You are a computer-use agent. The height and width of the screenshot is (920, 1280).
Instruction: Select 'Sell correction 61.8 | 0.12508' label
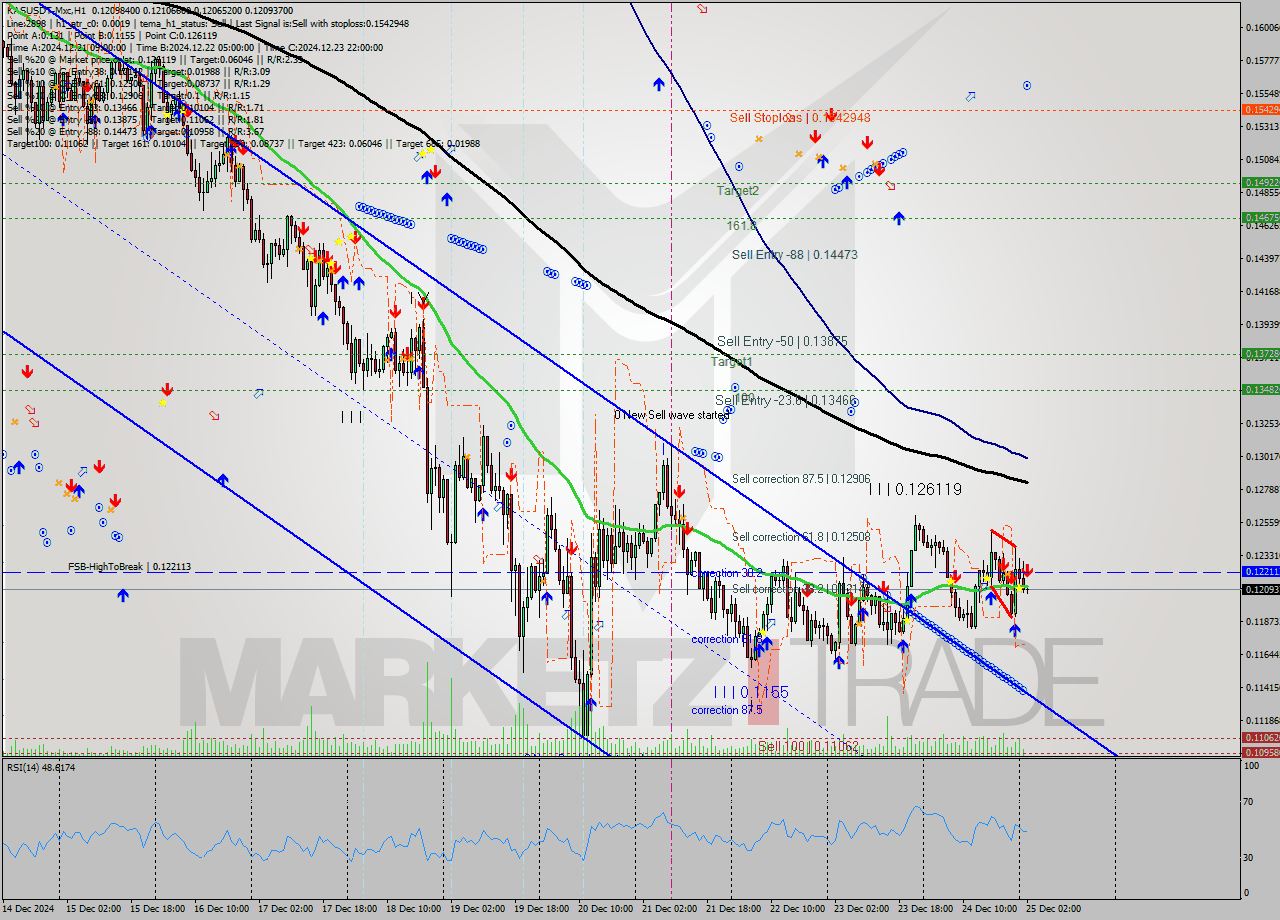point(801,537)
